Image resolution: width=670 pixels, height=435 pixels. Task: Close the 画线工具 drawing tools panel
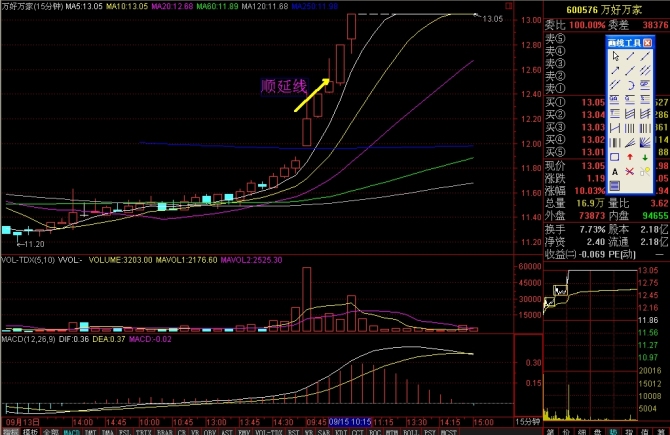tap(647, 43)
